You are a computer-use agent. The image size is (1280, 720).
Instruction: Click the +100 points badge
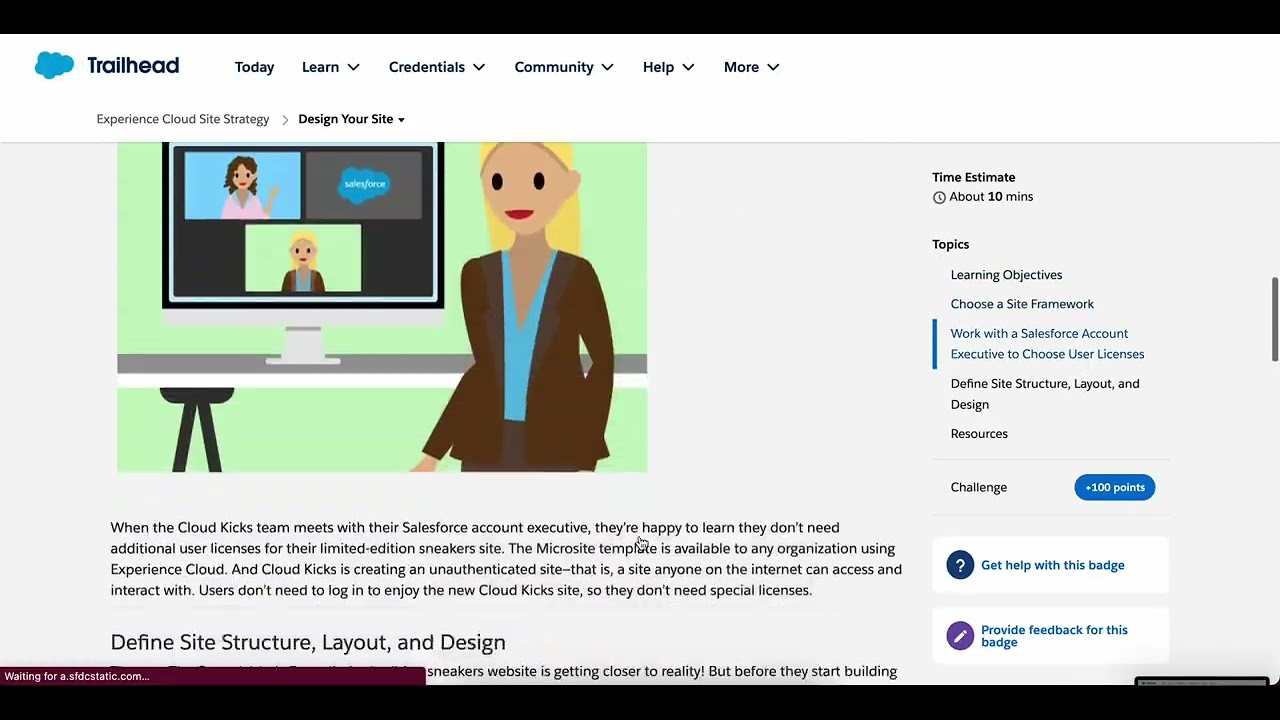click(x=1114, y=487)
